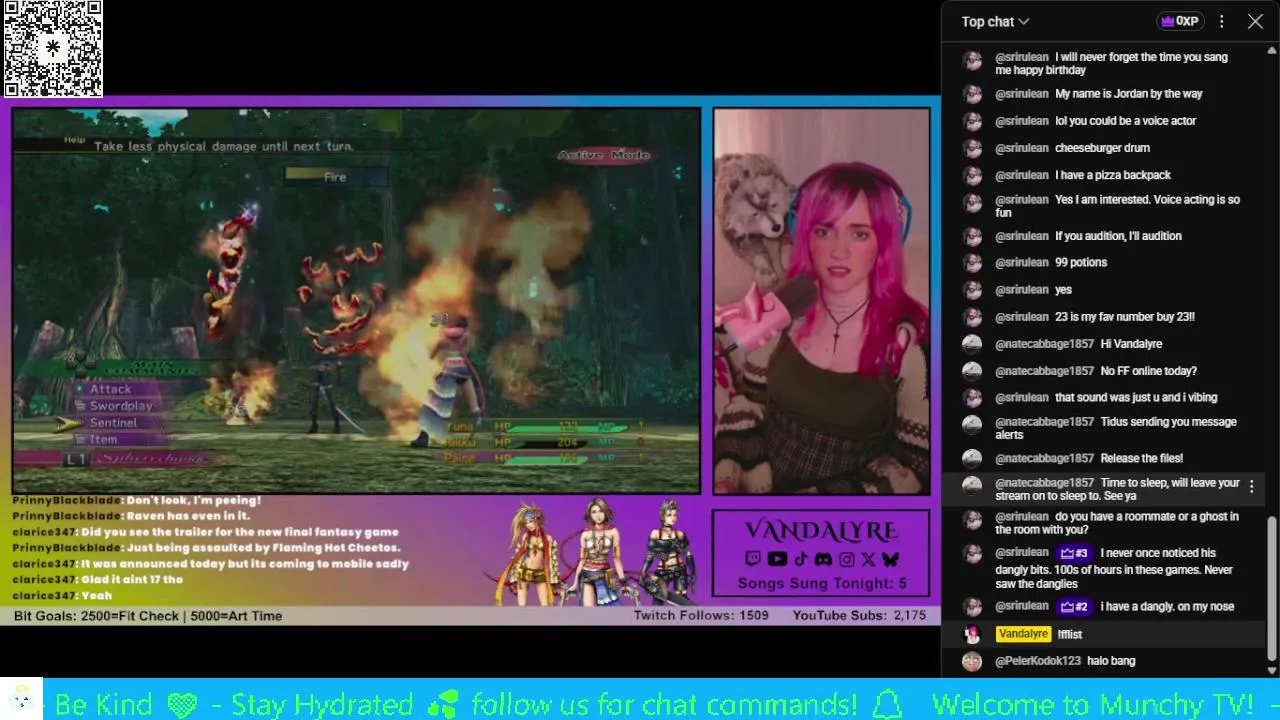Click the #3 crown rank badge in chat
Screen dimensions: 1280x720
[x=1074, y=553]
